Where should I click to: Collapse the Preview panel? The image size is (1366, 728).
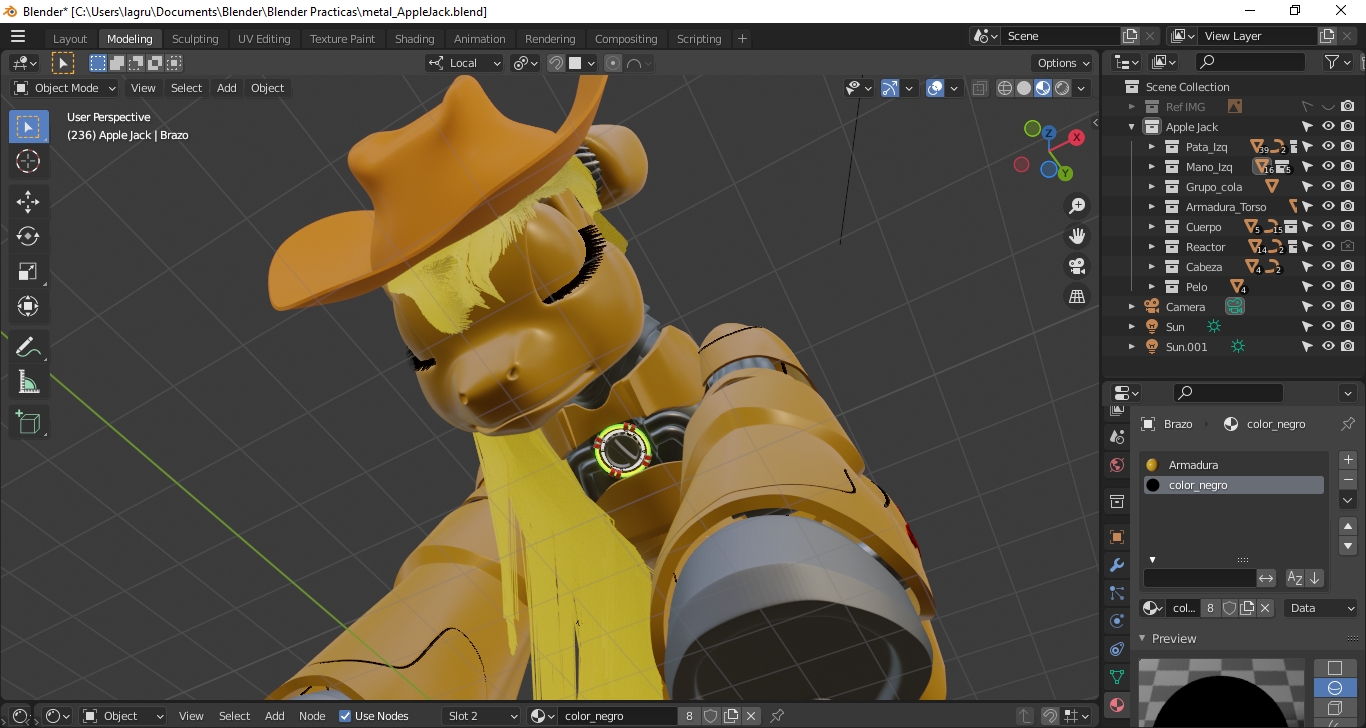click(1143, 639)
